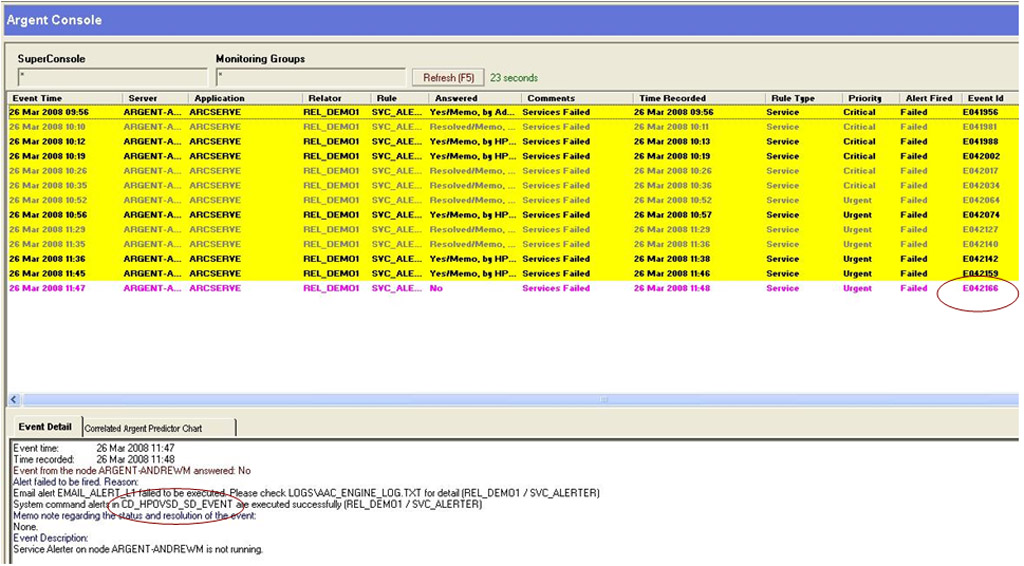Image resolution: width=1024 pixels, height=566 pixels.
Task: Click the Monitoring Groups filter field
Action: (309, 75)
